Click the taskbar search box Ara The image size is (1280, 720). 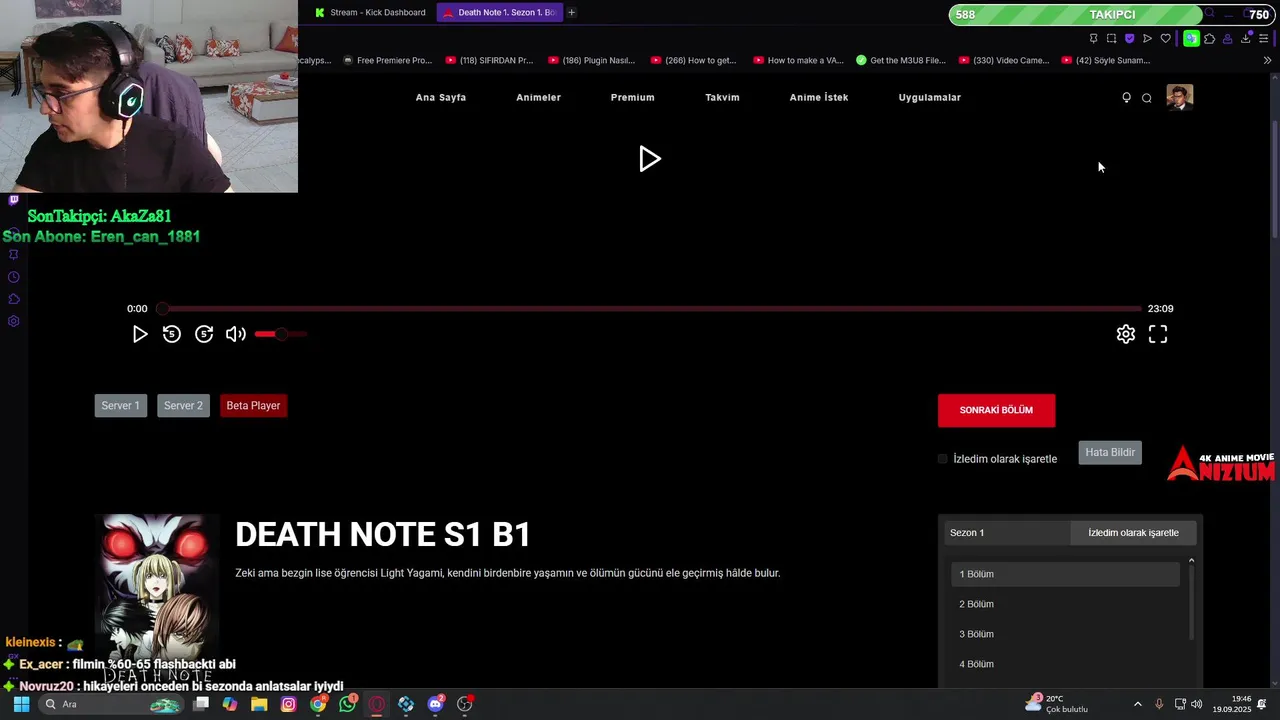112,704
